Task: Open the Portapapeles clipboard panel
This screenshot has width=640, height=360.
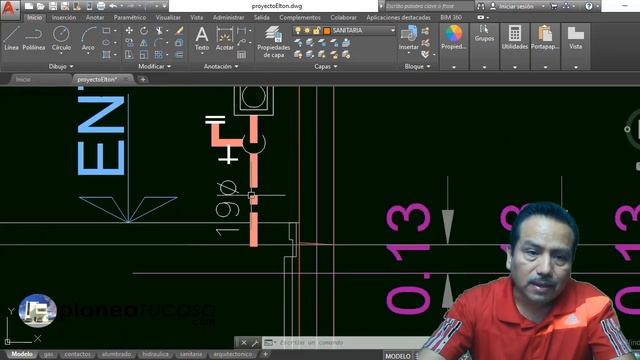Action: [x=545, y=38]
